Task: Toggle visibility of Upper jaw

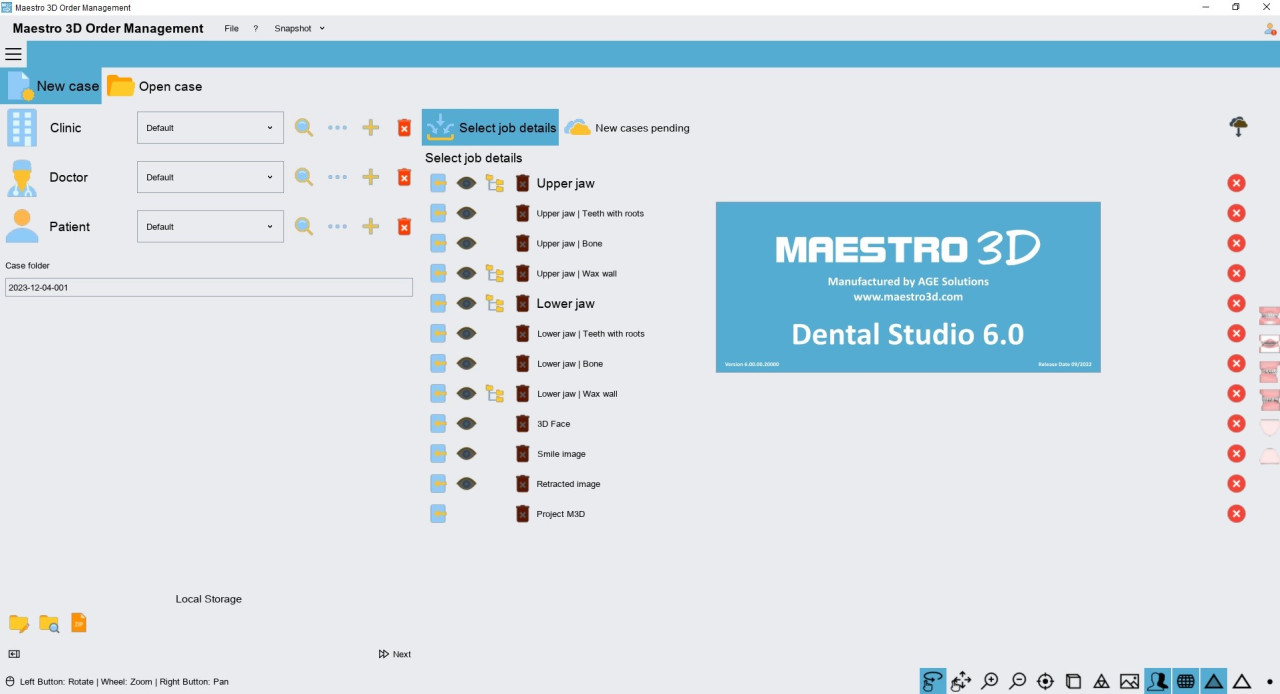Action: (x=466, y=183)
